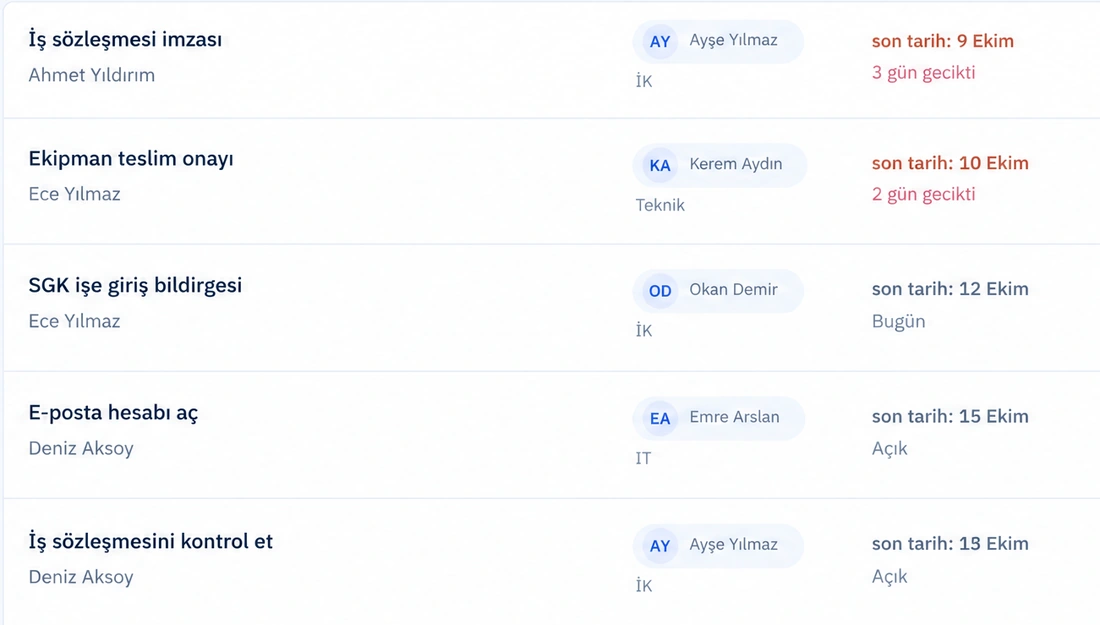Click the Teknik department label
Screen dimensions: 1100x625
pos(659,205)
